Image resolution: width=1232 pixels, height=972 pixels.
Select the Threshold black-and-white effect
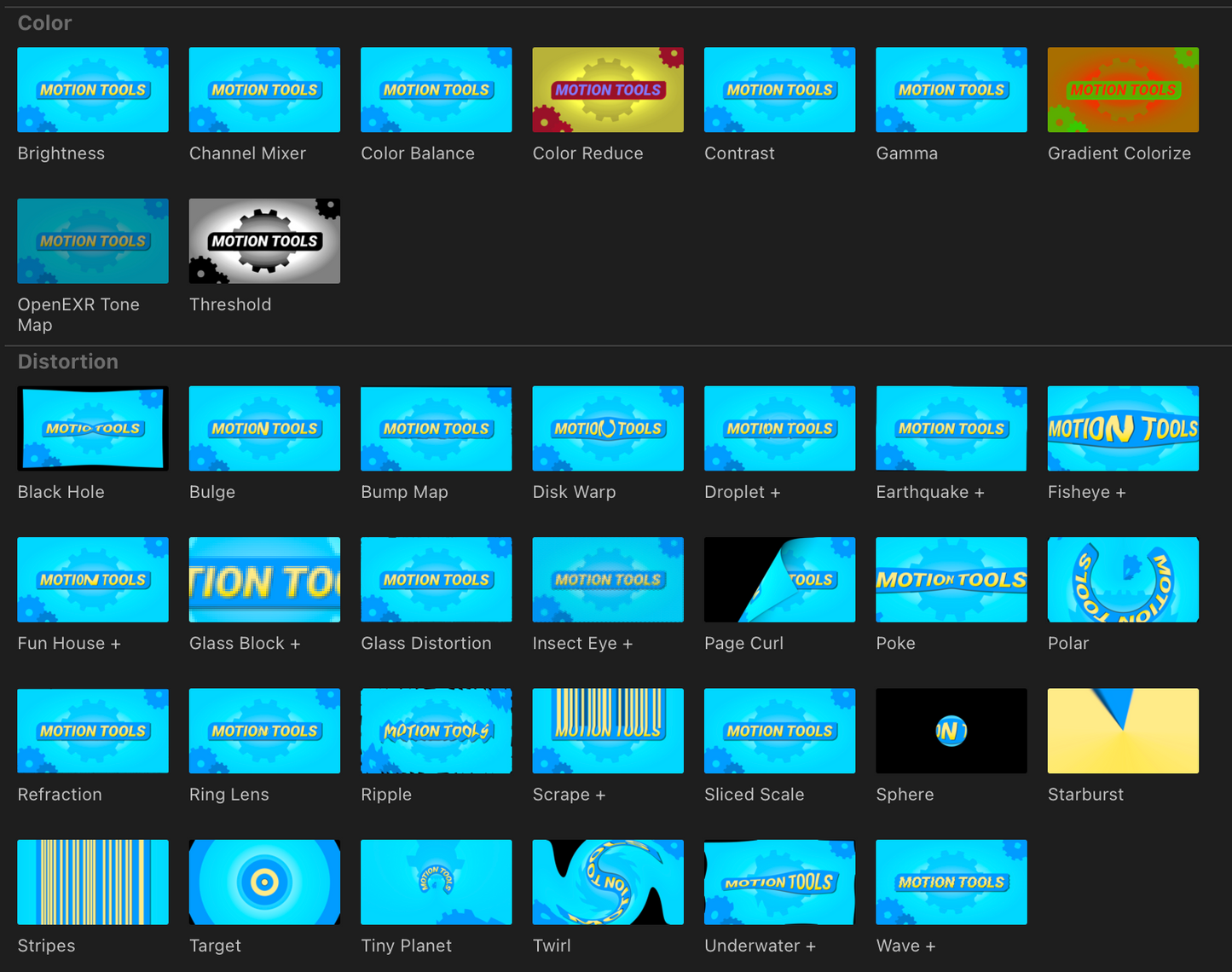point(264,240)
